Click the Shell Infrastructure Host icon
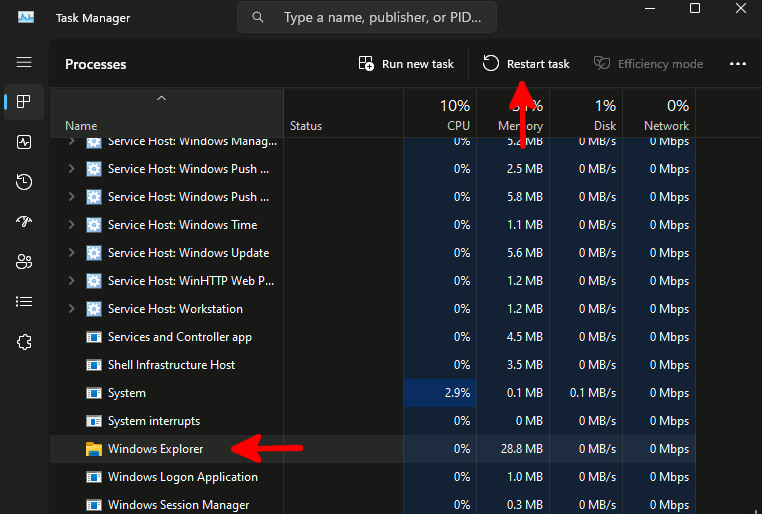762x514 pixels. (94, 365)
